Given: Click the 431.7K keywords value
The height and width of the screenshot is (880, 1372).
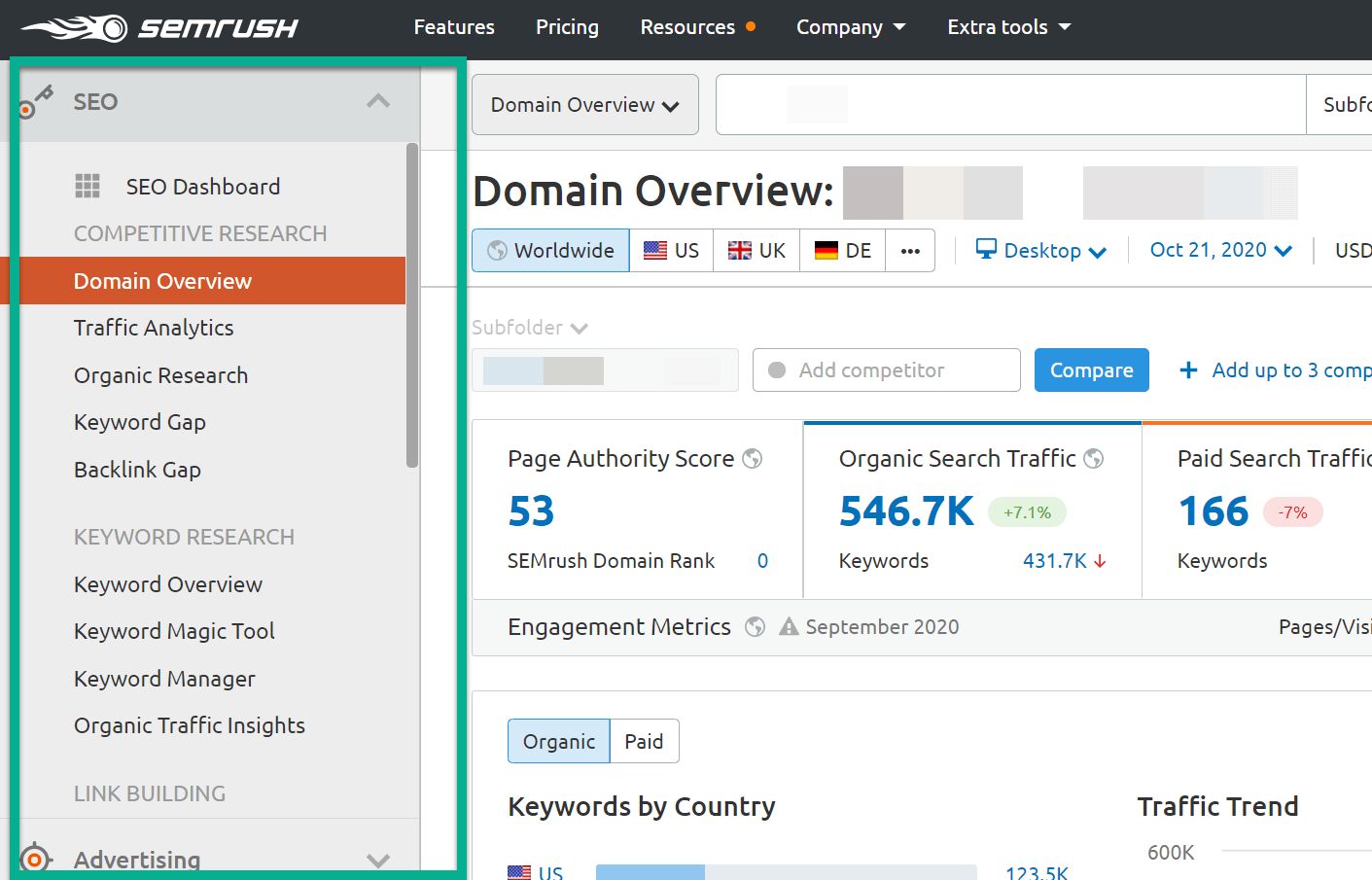Looking at the screenshot, I should coord(1054,561).
